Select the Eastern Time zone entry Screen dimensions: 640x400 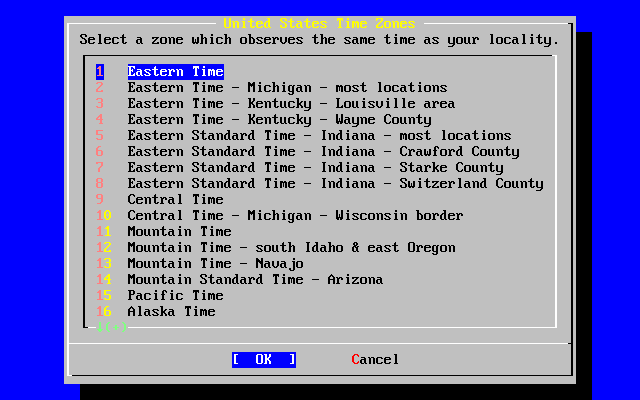pyautogui.click(x=175, y=72)
